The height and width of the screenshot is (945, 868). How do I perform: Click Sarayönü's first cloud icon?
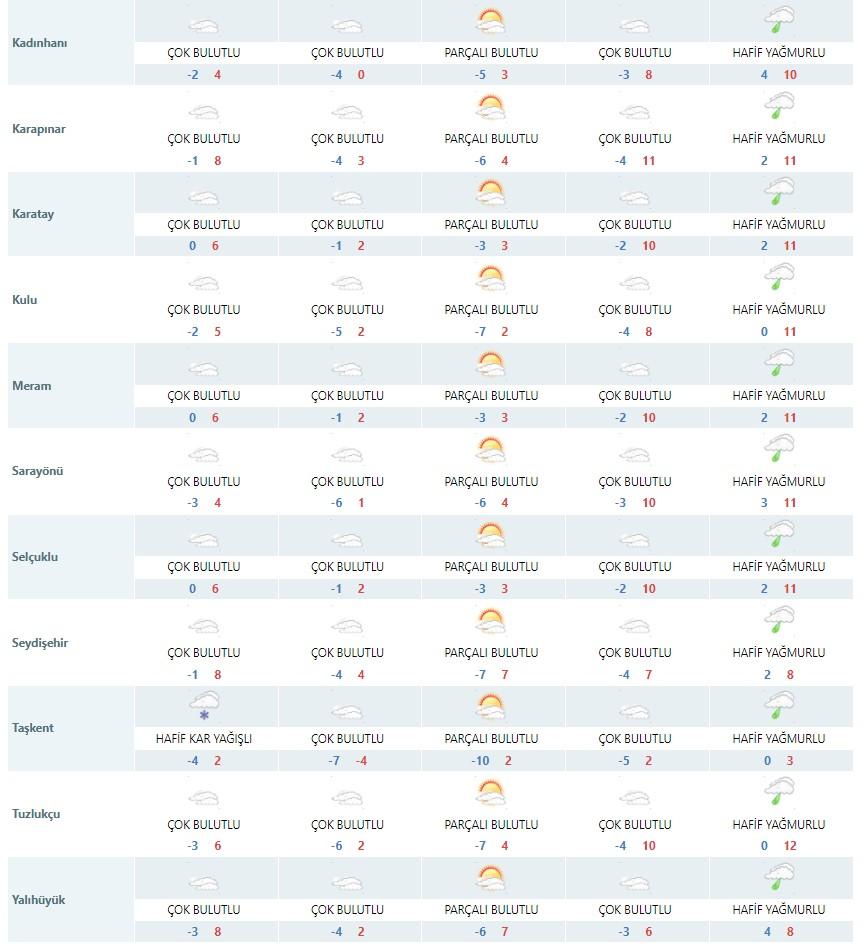204,455
